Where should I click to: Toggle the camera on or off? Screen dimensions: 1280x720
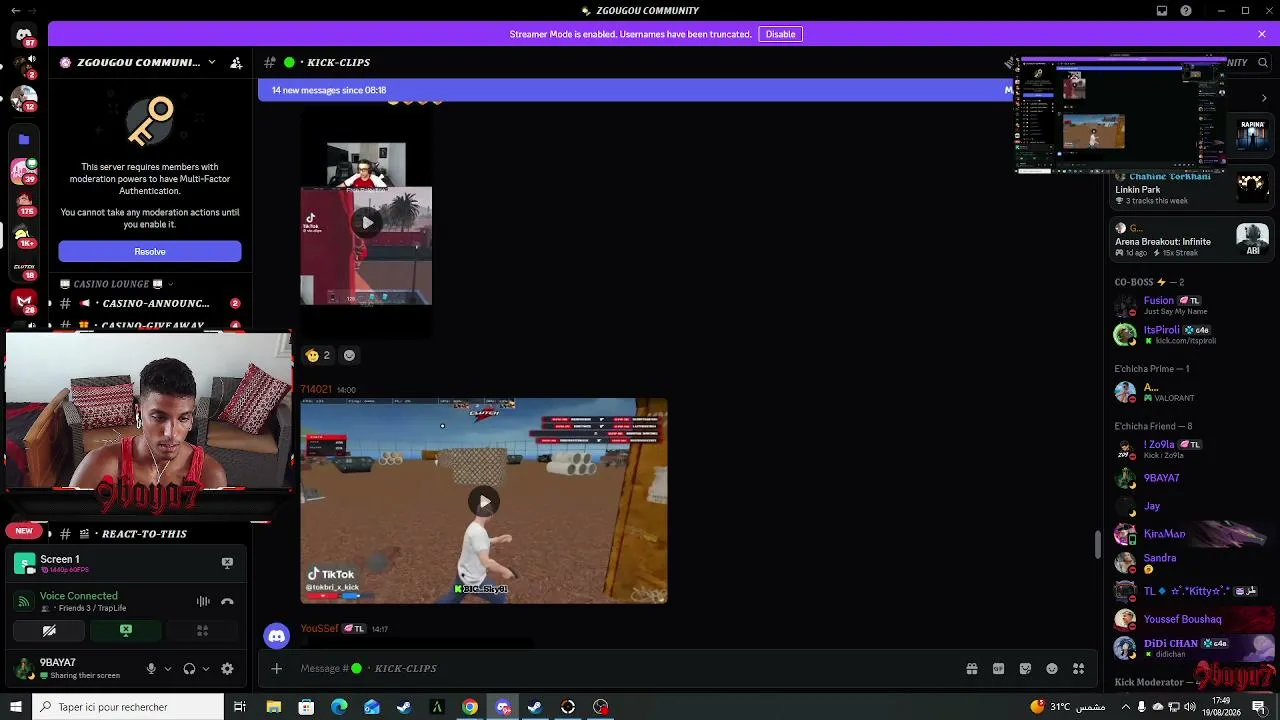49,630
